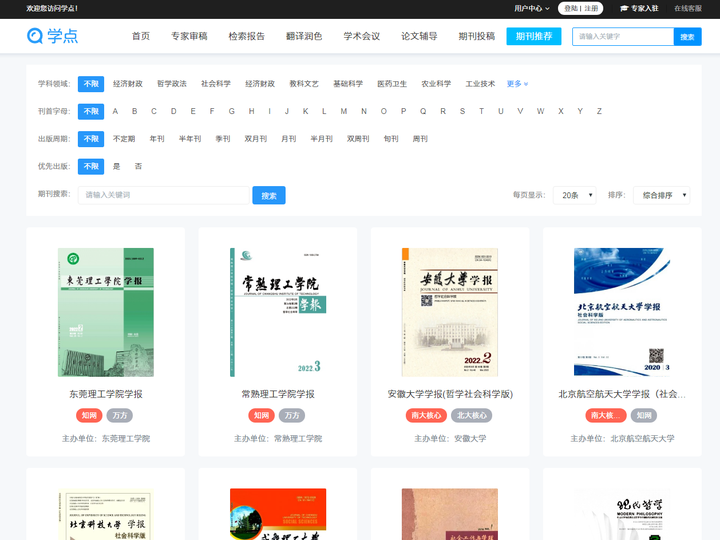Viewport: 720px width, 540px height.
Task: Open 安徽大学学报 cover thumbnail
Action: 450,312
